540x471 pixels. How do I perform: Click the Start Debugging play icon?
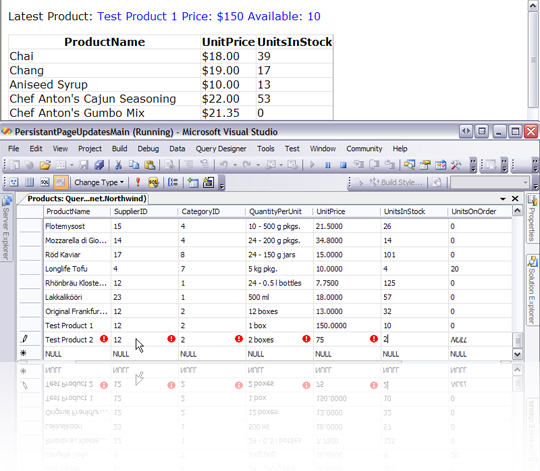pos(312,165)
